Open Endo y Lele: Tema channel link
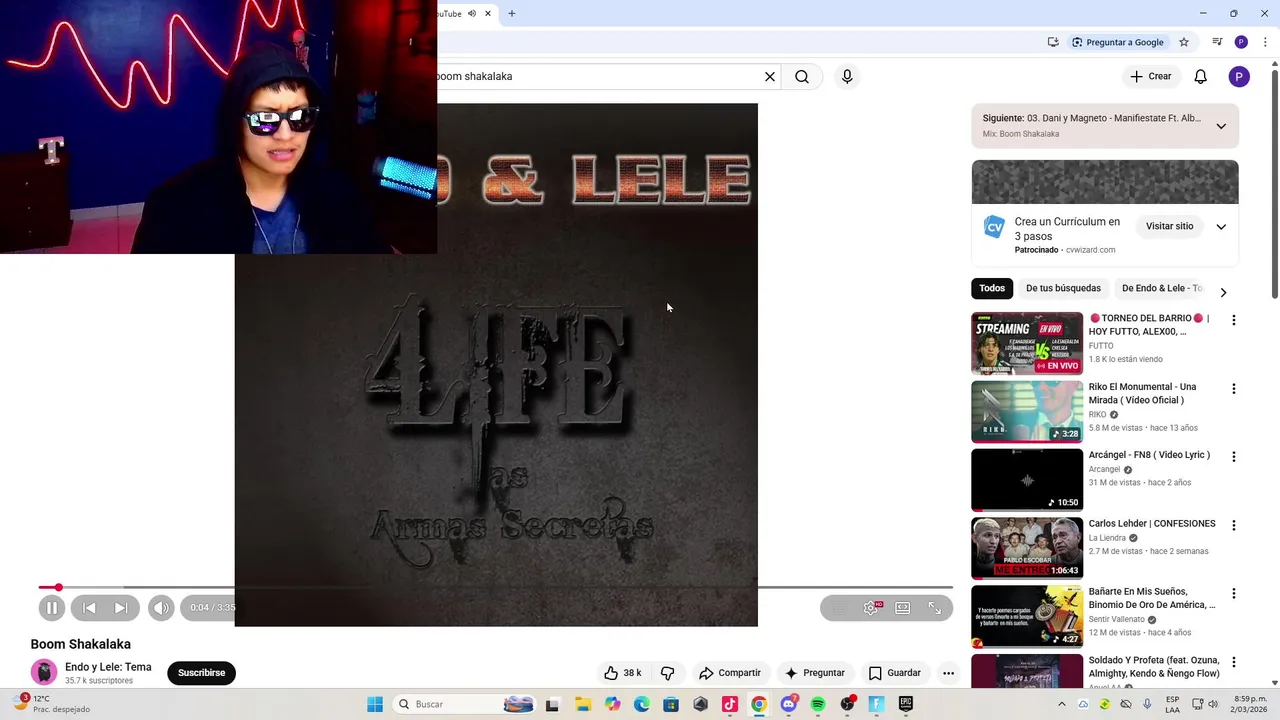The image size is (1280, 720). pyautogui.click(x=108, y=667)
